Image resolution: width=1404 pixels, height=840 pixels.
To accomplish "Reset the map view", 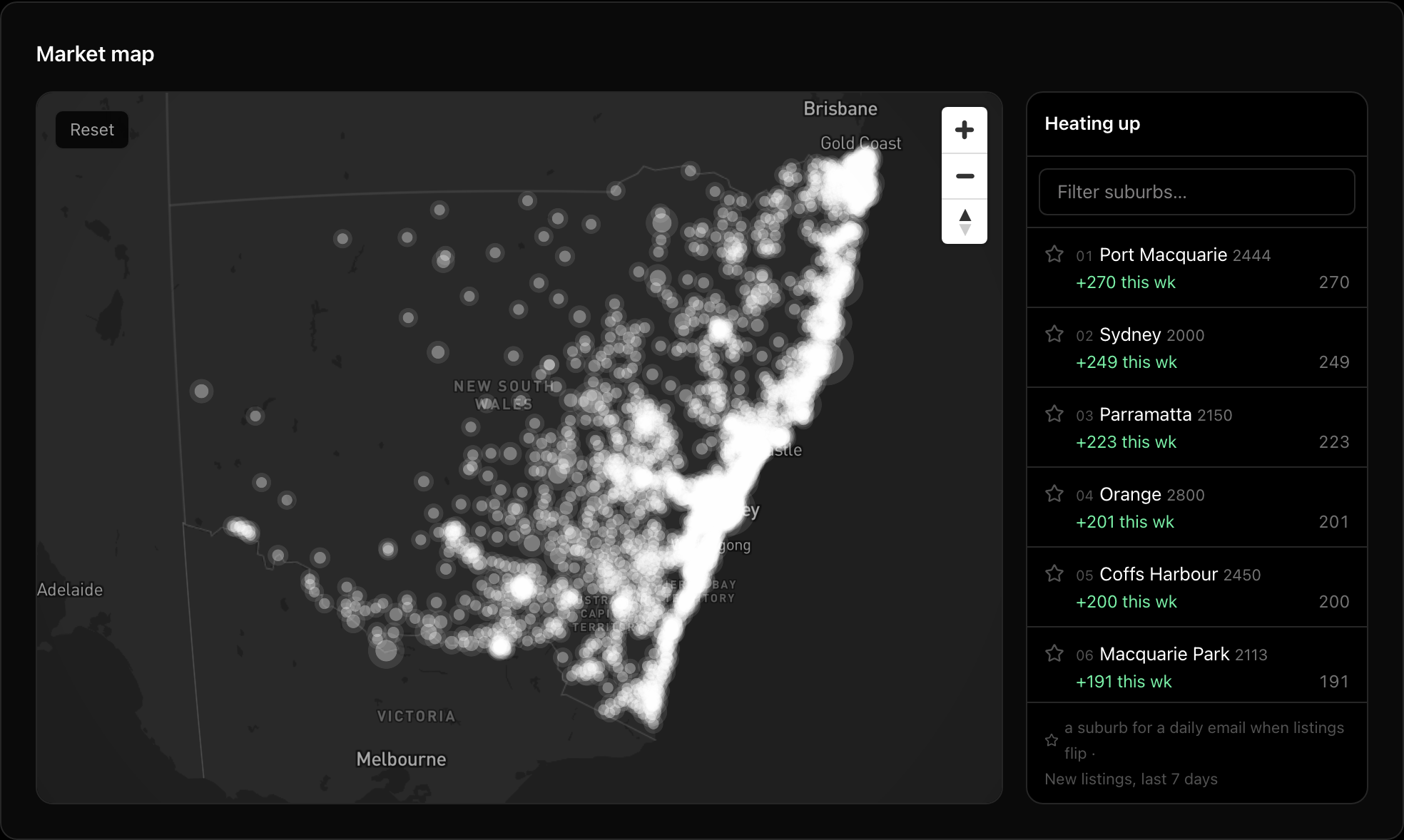I will click(x=92, y=130).
